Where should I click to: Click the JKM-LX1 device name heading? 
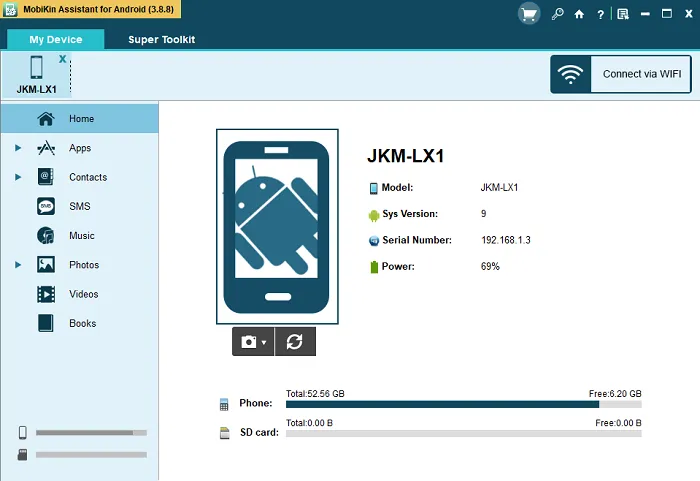pos(405,156)
